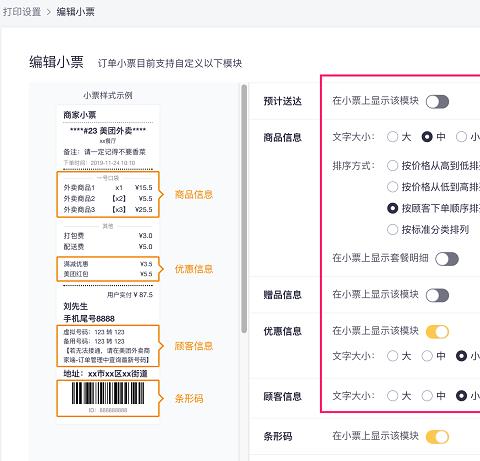Click the 顾客信息 highlighted box in preview
Viewport: 480px width, 461px height.
coord(108,346)
